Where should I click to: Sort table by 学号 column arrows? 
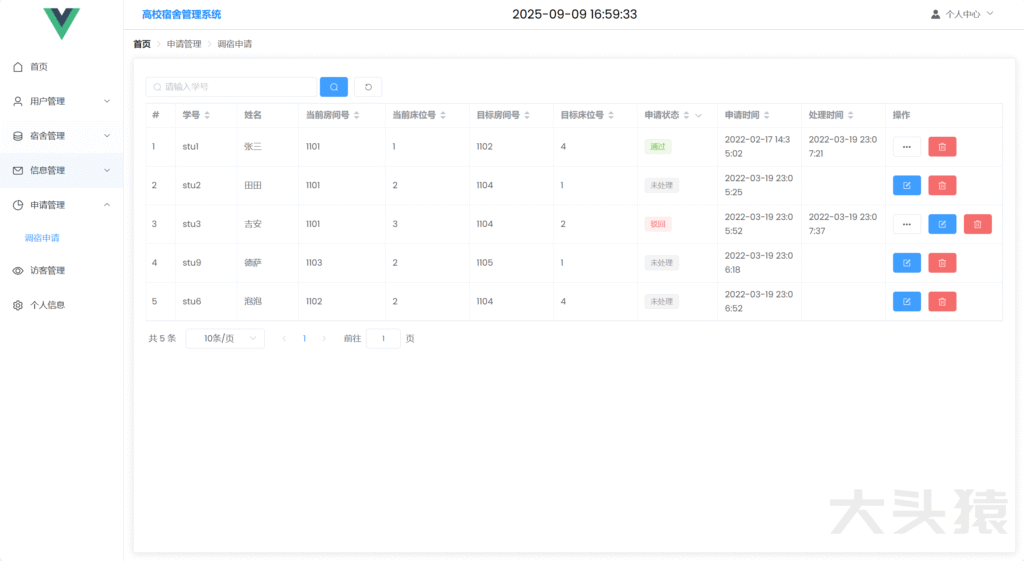tap(207, 115)
